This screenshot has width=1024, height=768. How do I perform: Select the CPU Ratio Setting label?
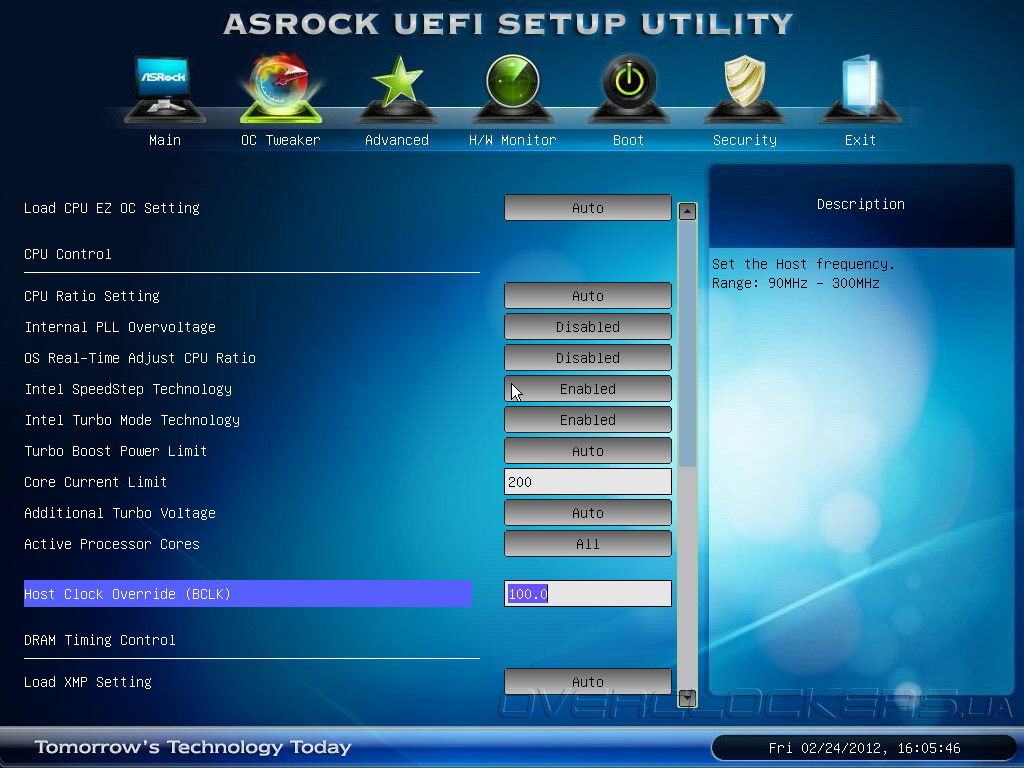[91, 296]
